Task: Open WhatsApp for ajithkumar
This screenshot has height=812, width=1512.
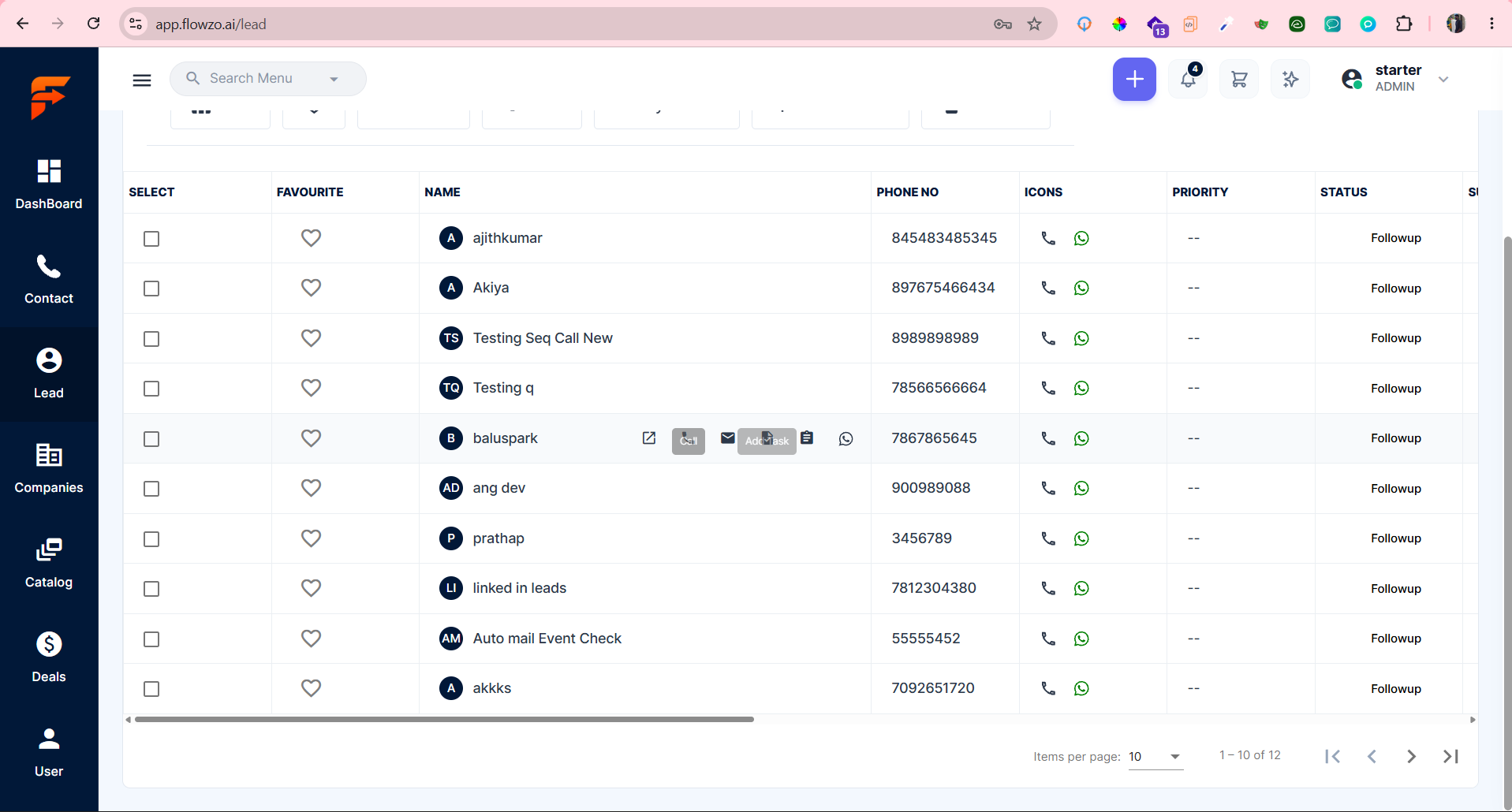Action: (x=1081, y=238)
